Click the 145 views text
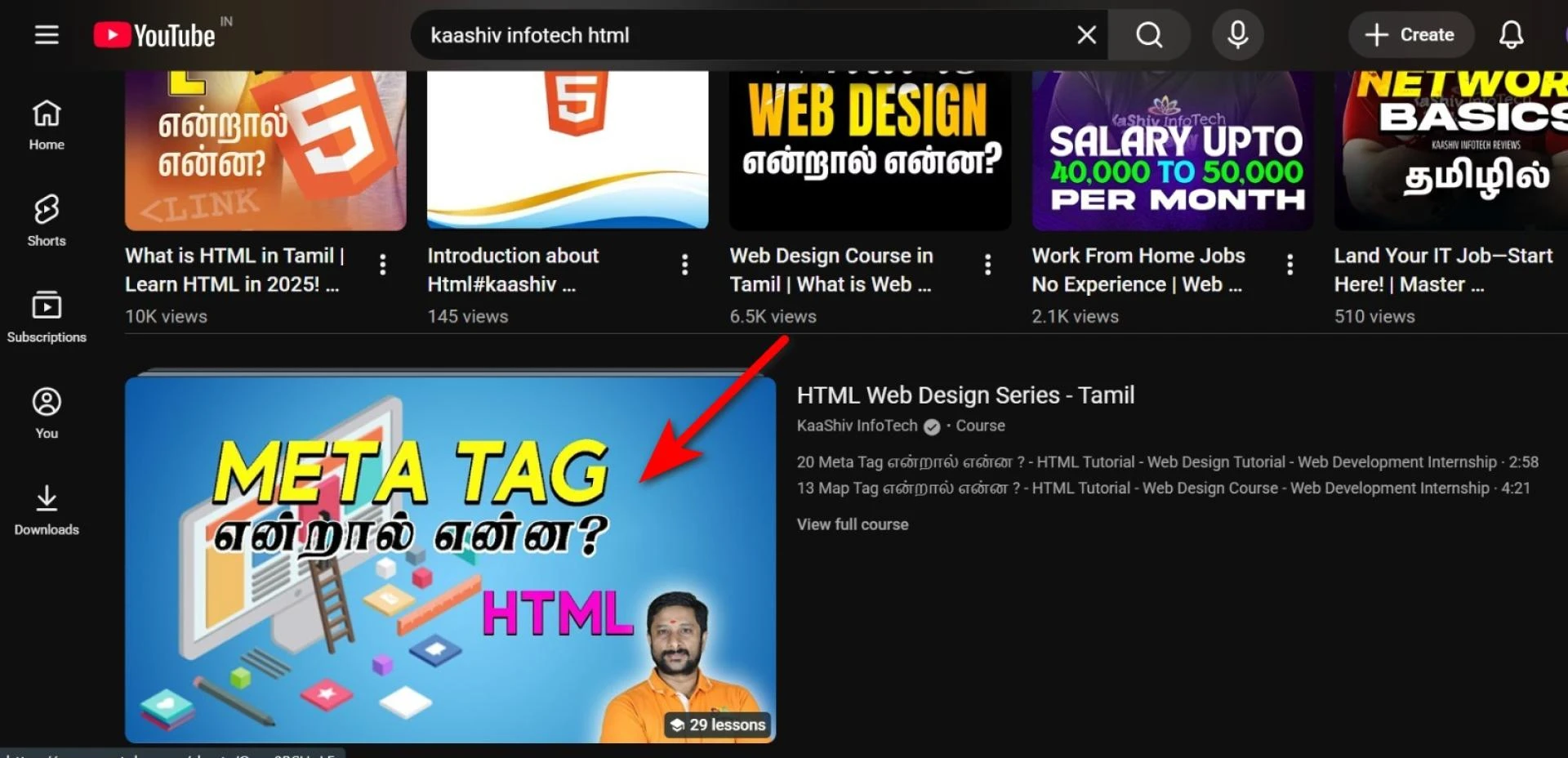Screen dimensions: 1568x758 pyautogui.click(x=468, y=317)
